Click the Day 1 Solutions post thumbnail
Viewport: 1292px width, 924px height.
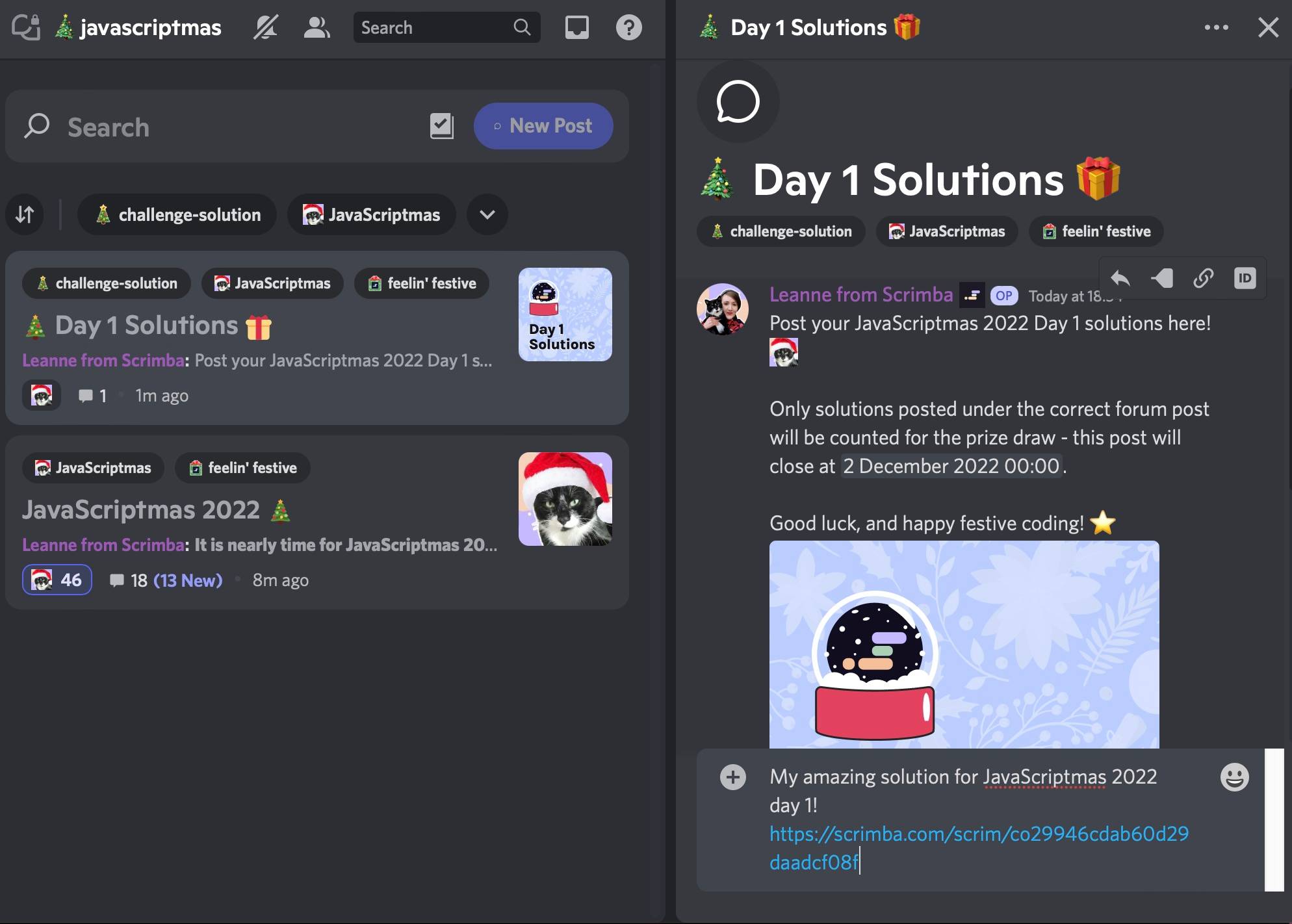565,314
